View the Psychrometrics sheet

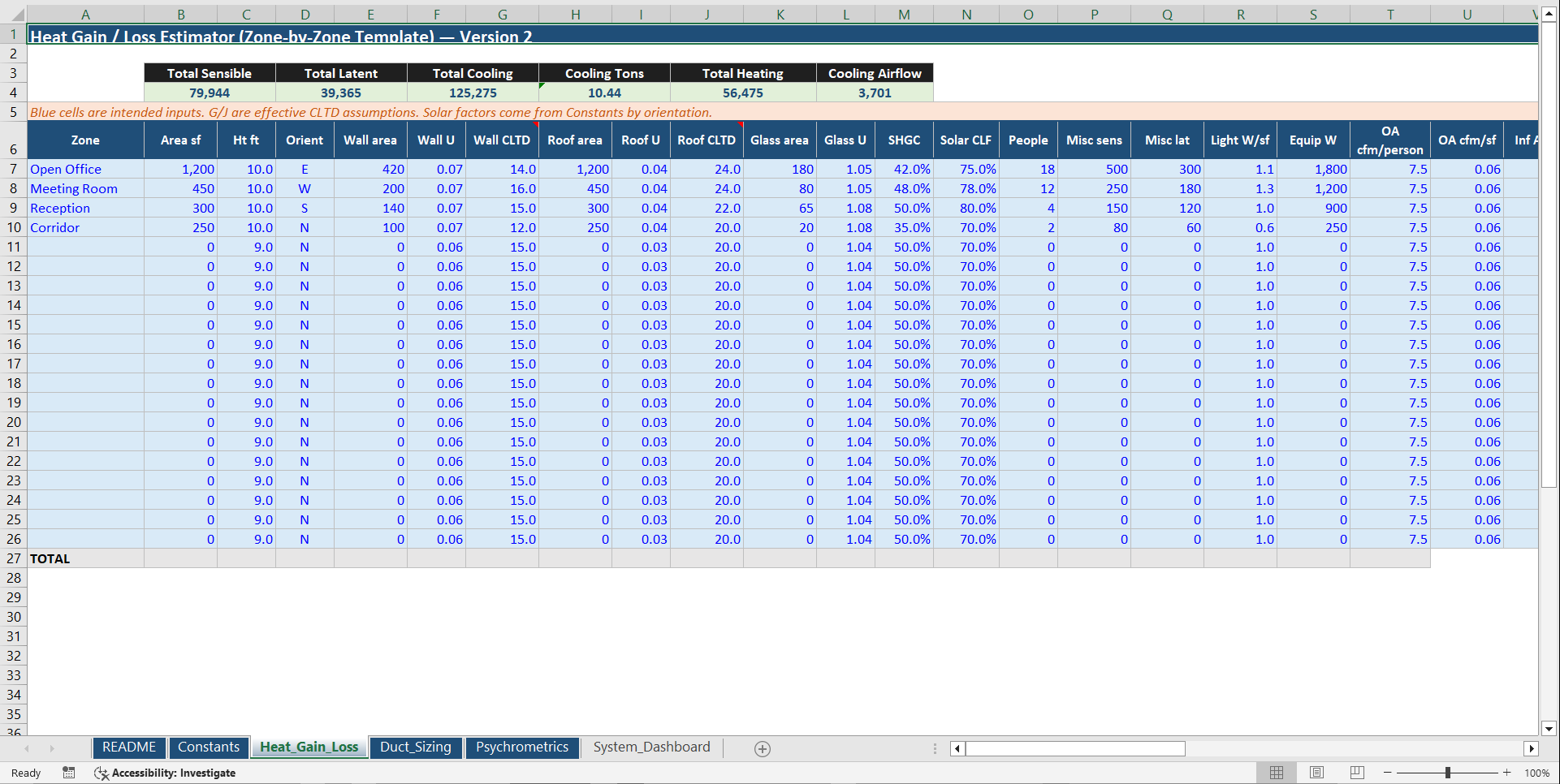click(522, 747)
